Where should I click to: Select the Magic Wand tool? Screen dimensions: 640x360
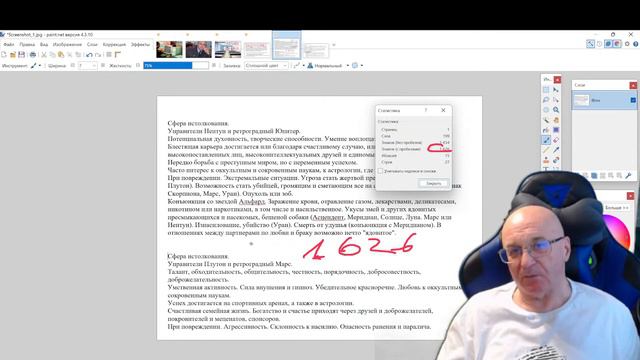(x=546, y=120)
